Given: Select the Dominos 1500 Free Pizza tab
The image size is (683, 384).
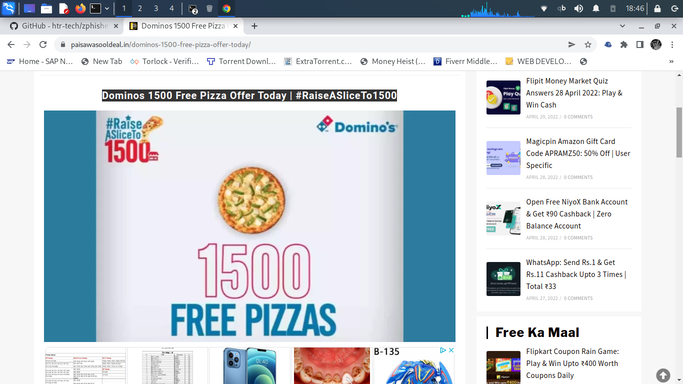Looking at the screenshot, I should (183, 26).
